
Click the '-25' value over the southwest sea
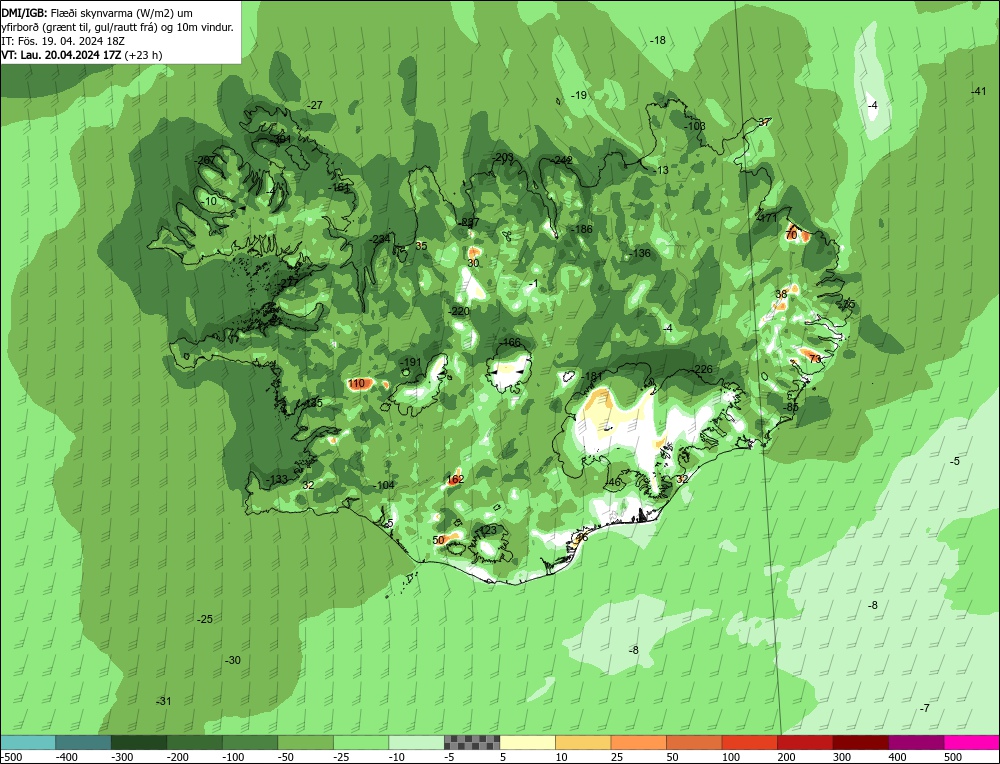coord(205,619)
